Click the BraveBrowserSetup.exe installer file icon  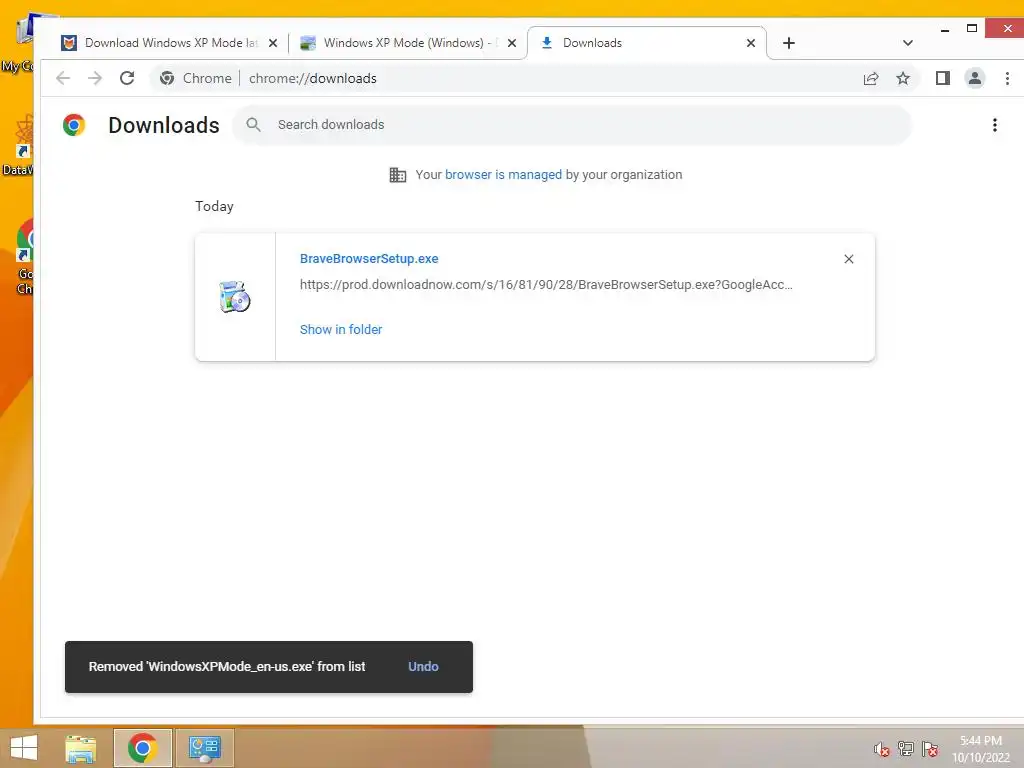[235, 297]
